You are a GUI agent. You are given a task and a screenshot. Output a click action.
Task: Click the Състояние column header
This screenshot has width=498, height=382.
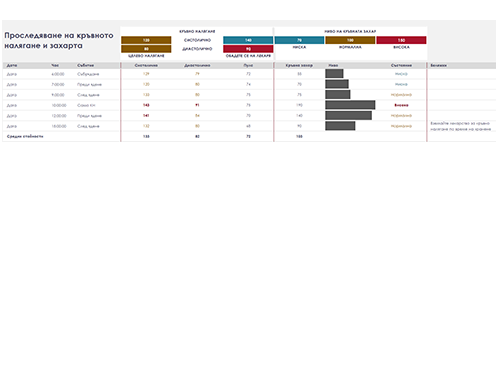click(x=401, y=65)
